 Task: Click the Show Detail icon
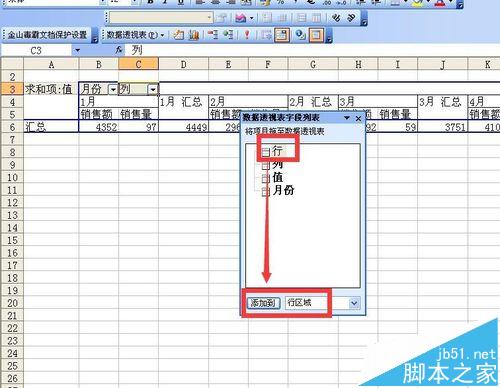click(x=228, y=35)
